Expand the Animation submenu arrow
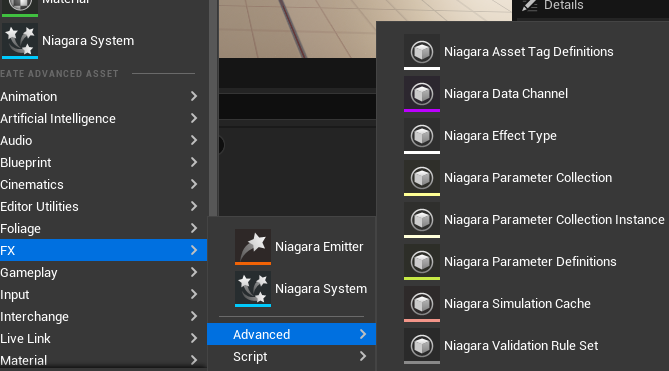This screenshot has width=669, height=371. [194, 96]
